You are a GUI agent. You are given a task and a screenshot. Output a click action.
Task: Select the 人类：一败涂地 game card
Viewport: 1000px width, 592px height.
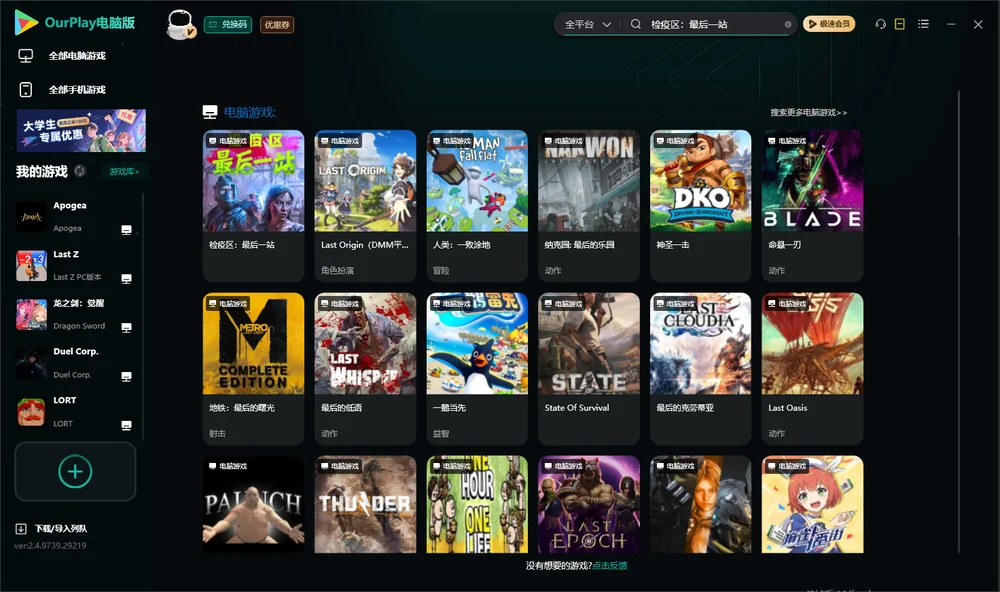477,205
